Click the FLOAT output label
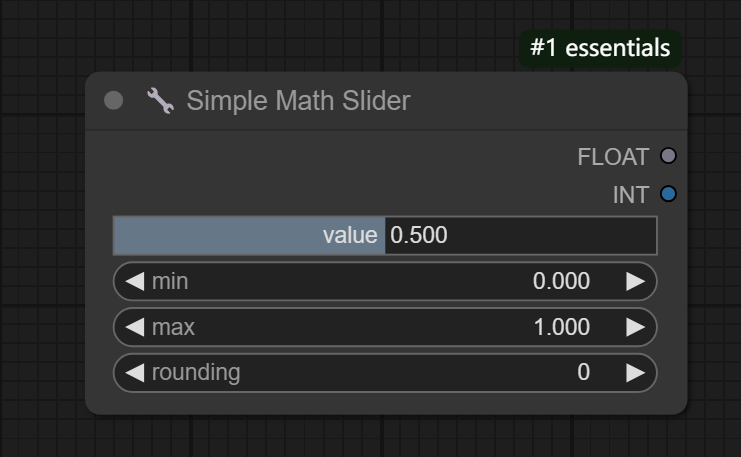Viewport: 741px width, 457px height. [613, 157]
